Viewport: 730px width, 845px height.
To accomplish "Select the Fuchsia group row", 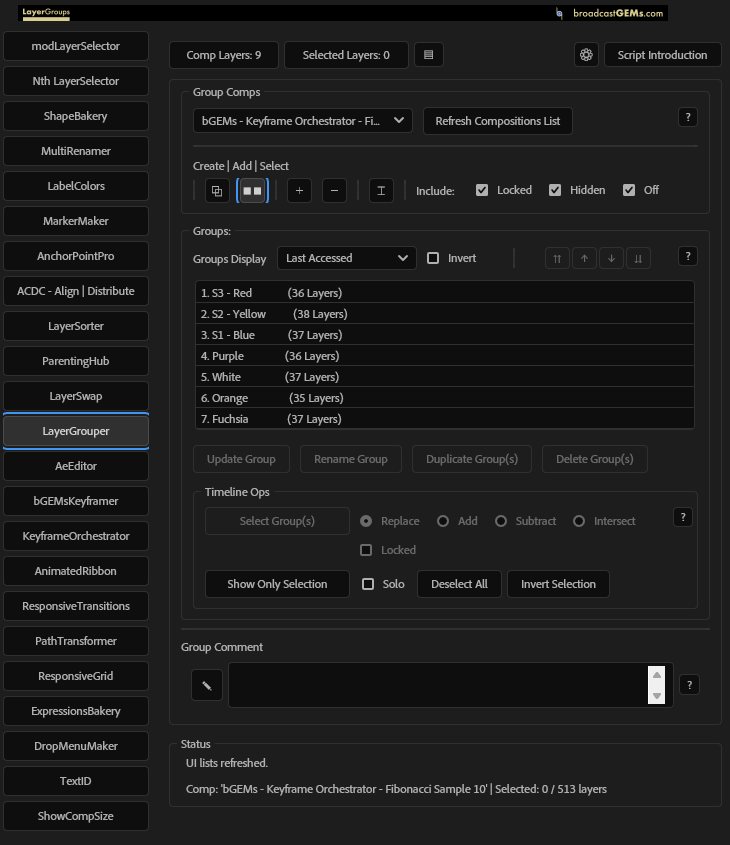I will [445, 419].
